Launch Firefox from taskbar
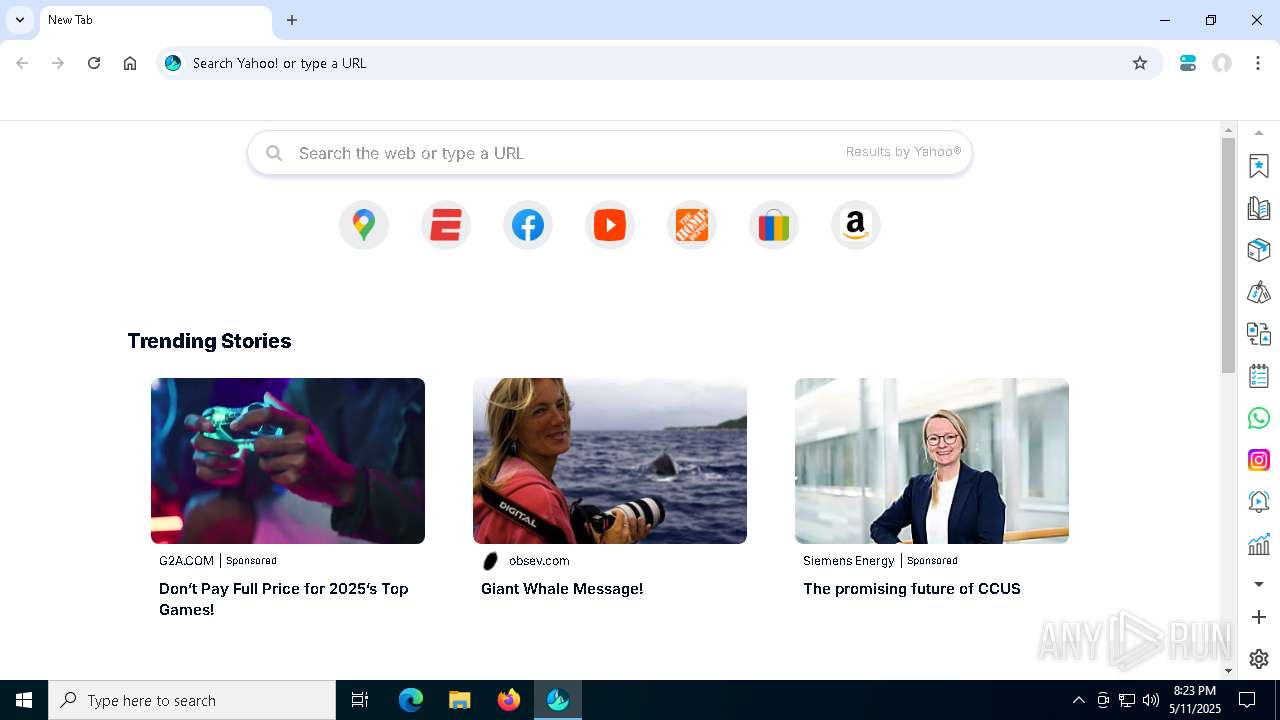 click(509, 700)
